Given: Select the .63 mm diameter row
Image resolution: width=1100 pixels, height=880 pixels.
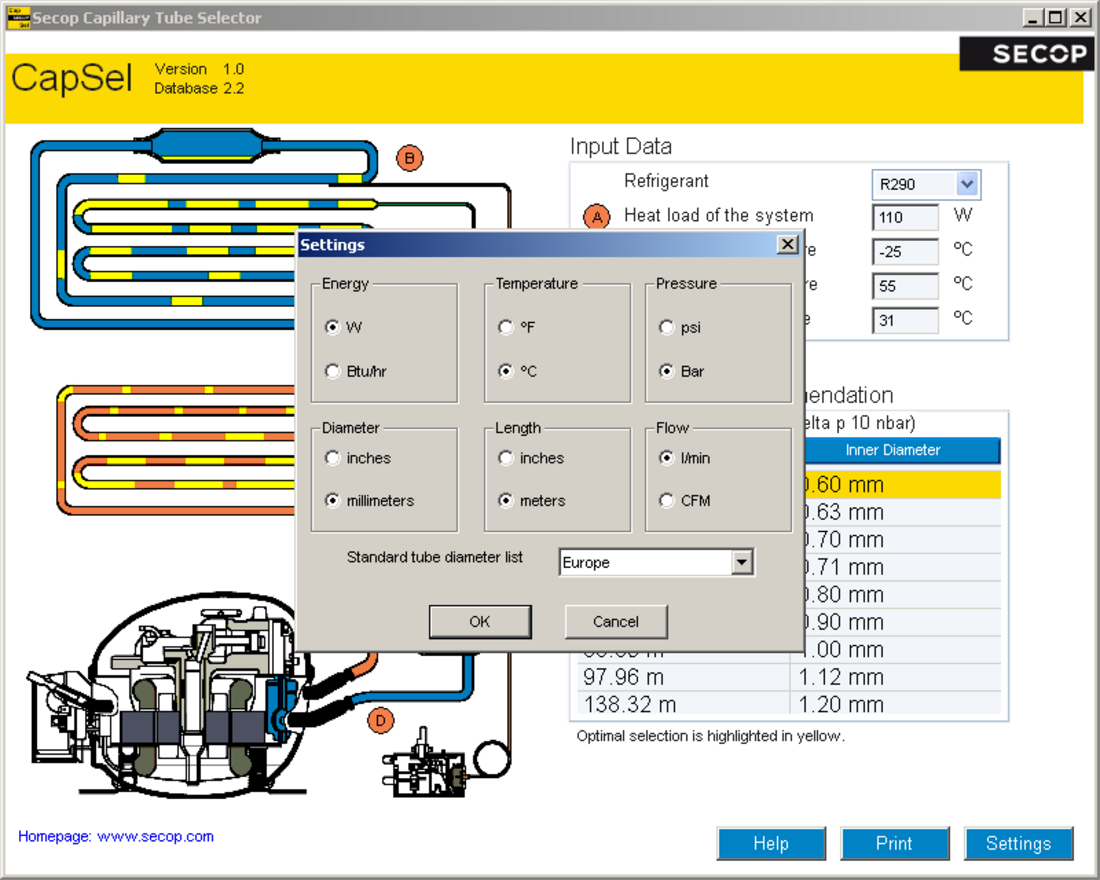Looking at the screenshot, I should coord(901,512).
